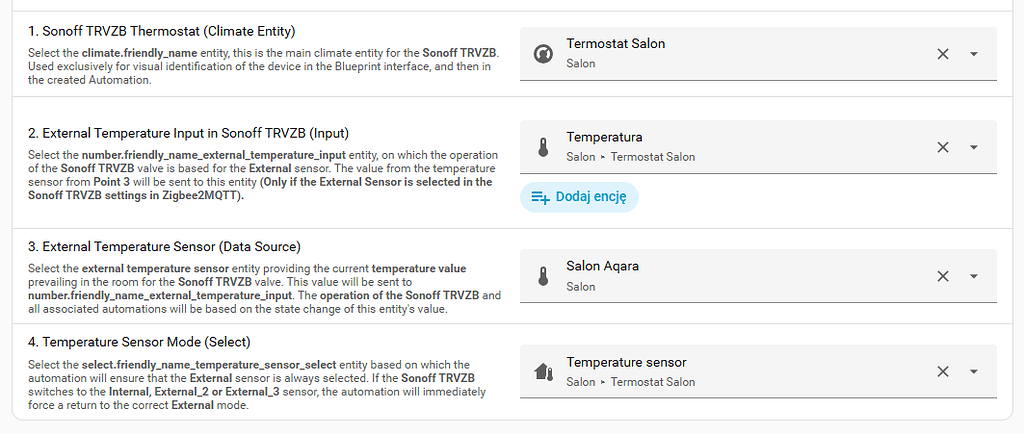Screen dimensions: 1024x434
Task: Clear the Termostat Salon entity selection
Action: 942,54
